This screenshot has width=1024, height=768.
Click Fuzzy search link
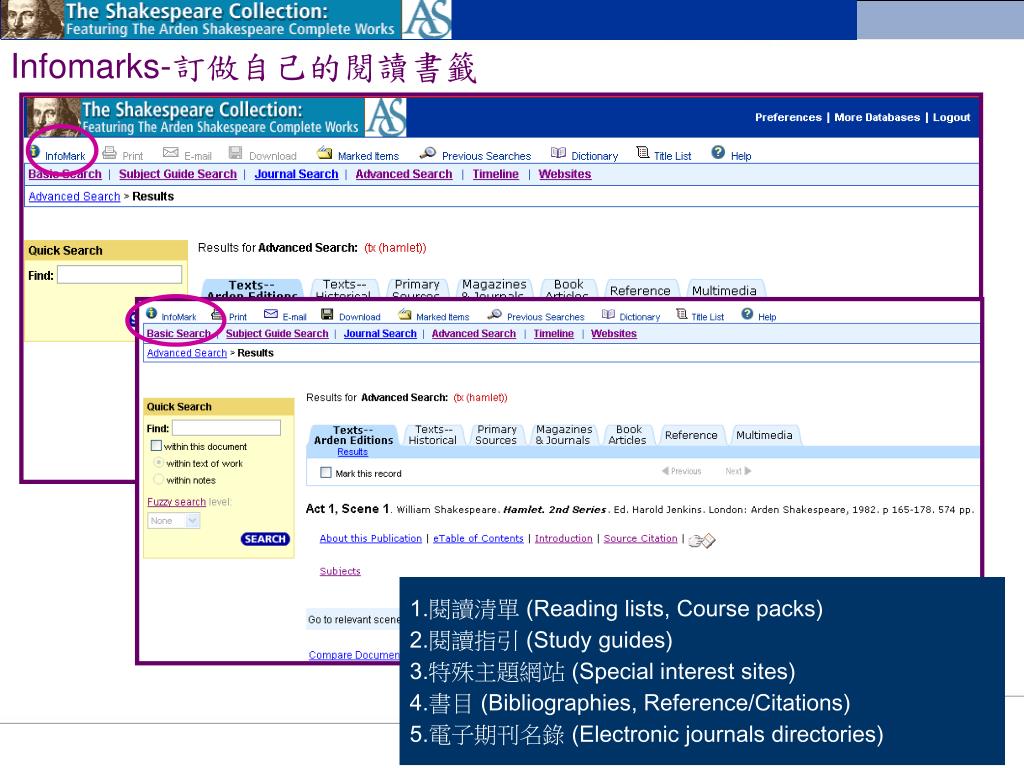point(176,502)
